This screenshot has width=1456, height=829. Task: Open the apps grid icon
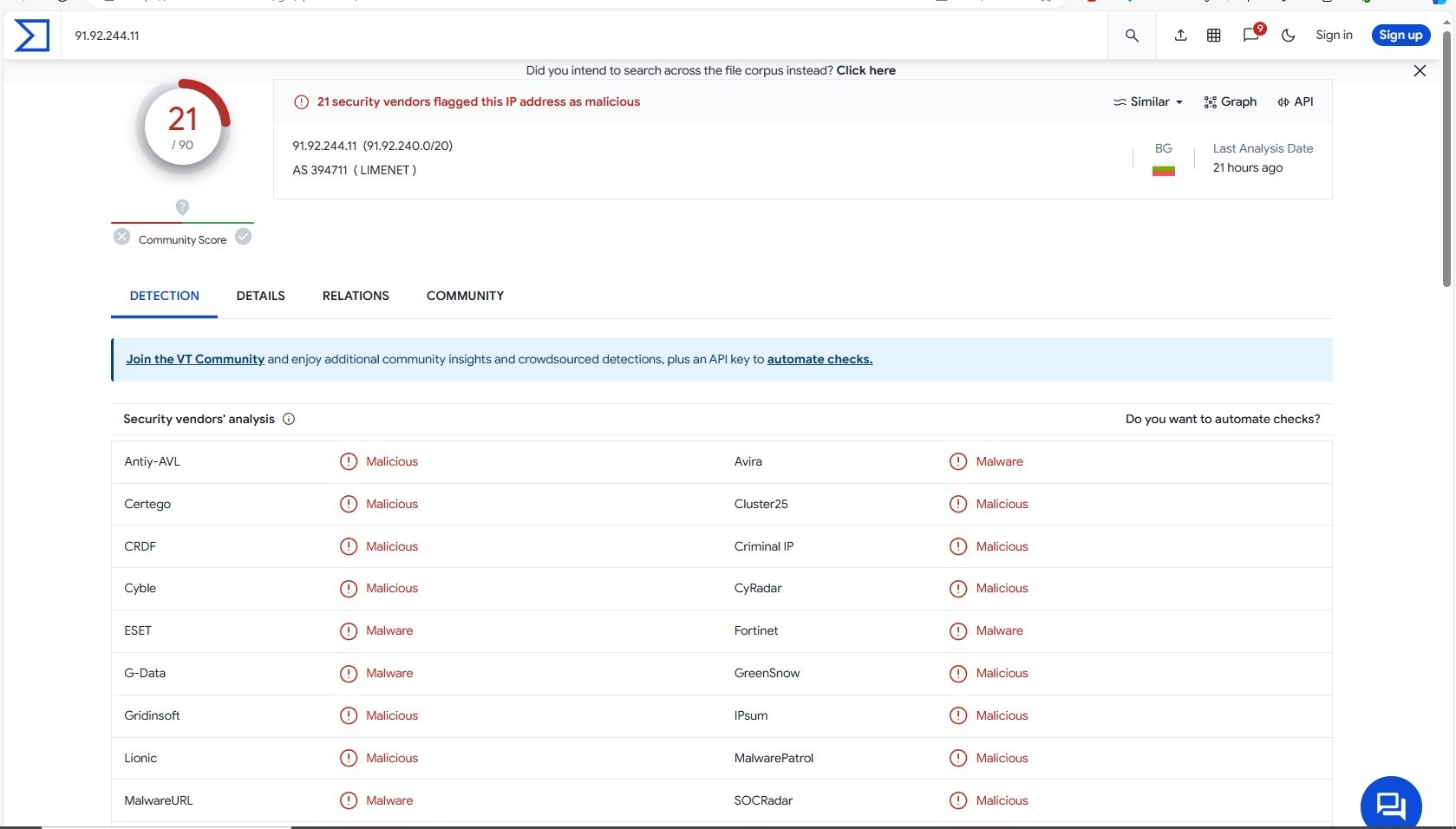[x=1214, y=36]
